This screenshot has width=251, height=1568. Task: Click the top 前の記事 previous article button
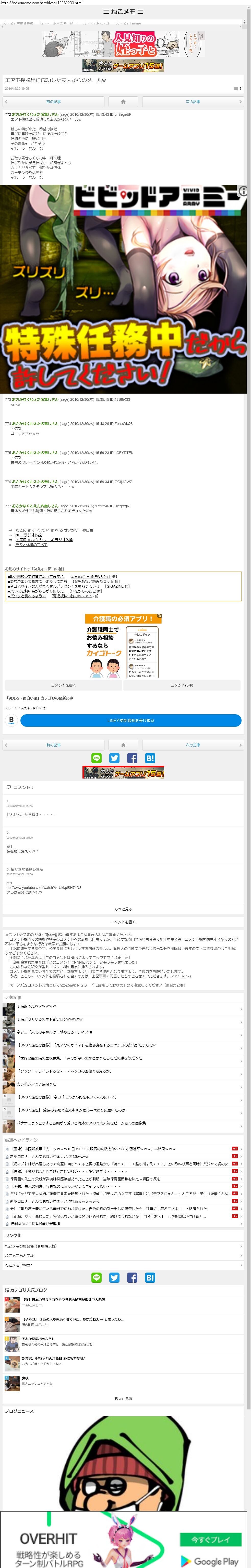[54, 102]
